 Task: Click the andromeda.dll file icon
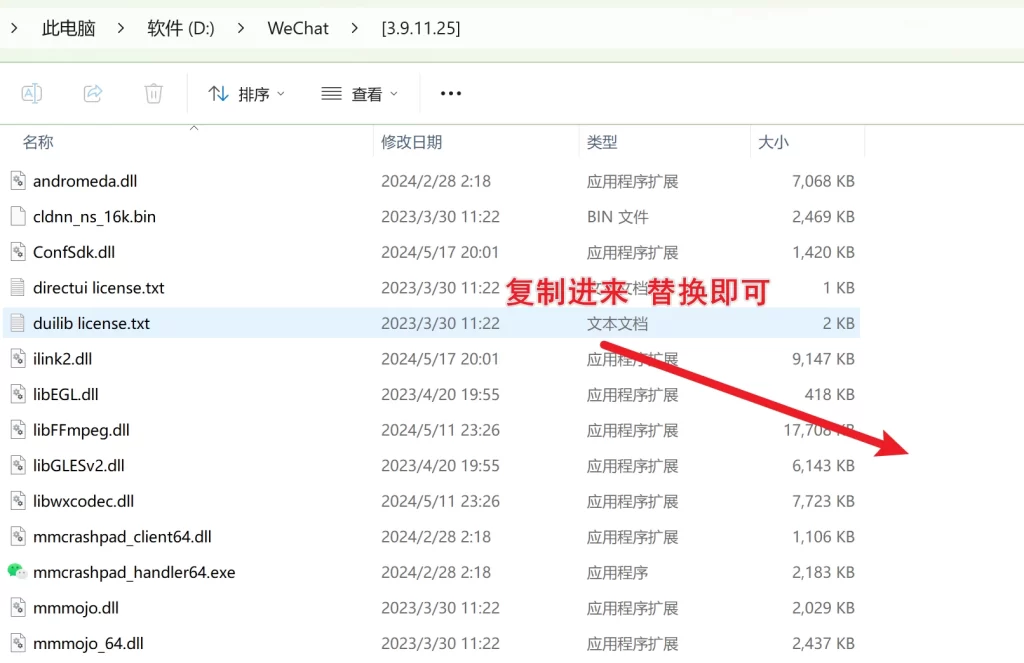(16, 181)
